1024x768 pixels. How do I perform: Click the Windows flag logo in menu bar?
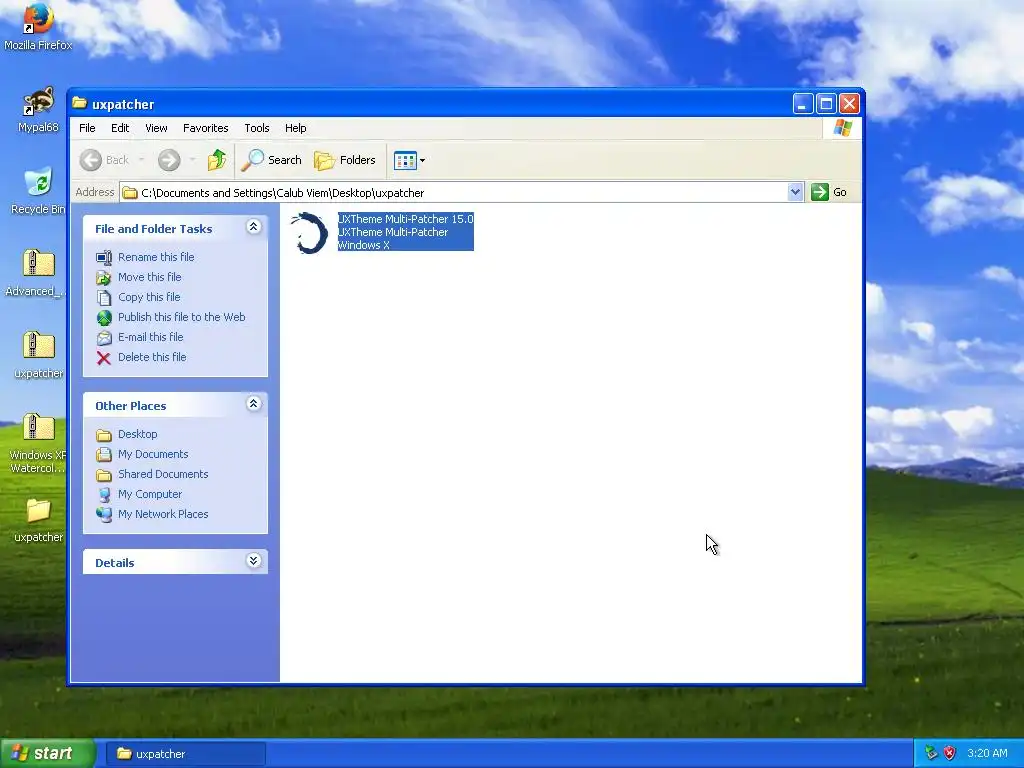pyautogui.click(x=842, y=127)
